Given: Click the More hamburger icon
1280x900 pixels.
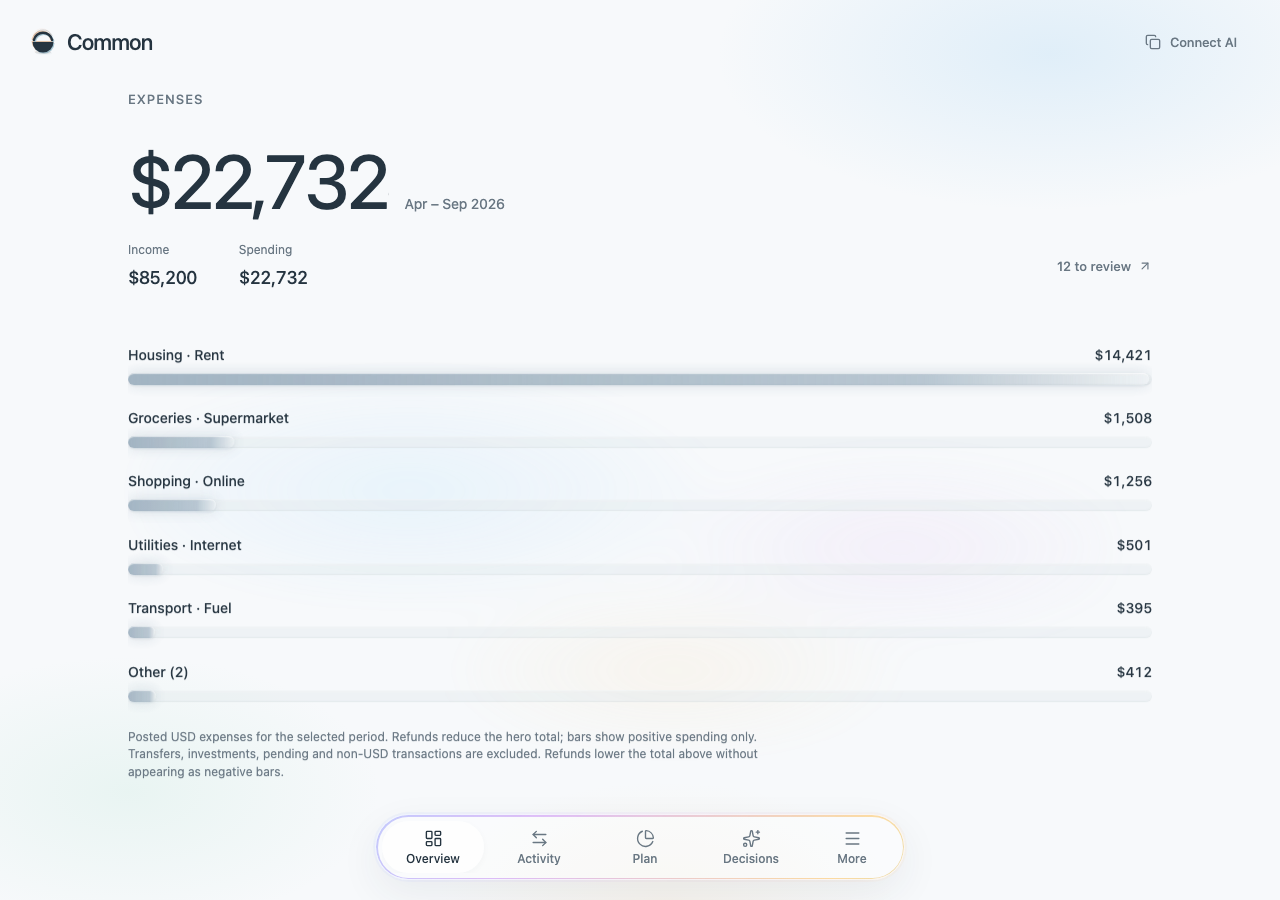Looking at the screenshot, I should 852,838.
